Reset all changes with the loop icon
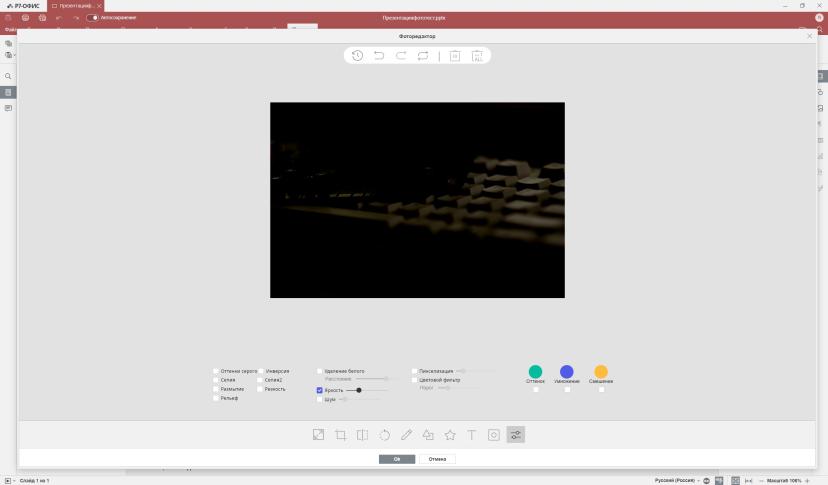This screenshot has width=828, height=485. (423, 55)
